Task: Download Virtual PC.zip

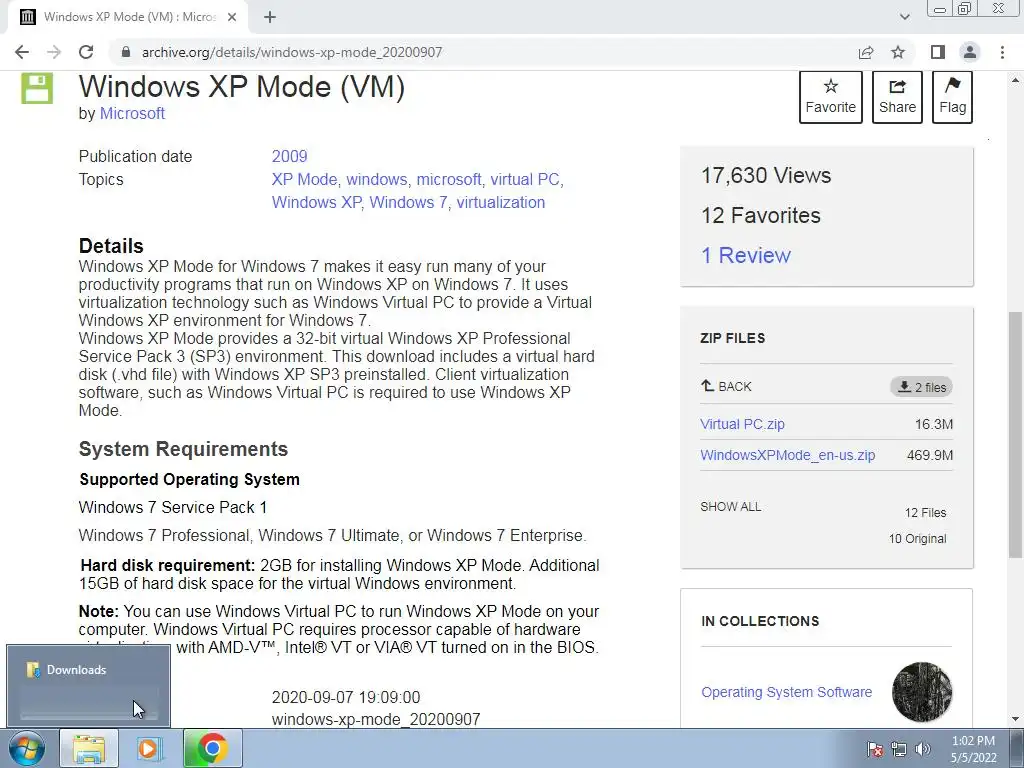Action: [743, 424]
